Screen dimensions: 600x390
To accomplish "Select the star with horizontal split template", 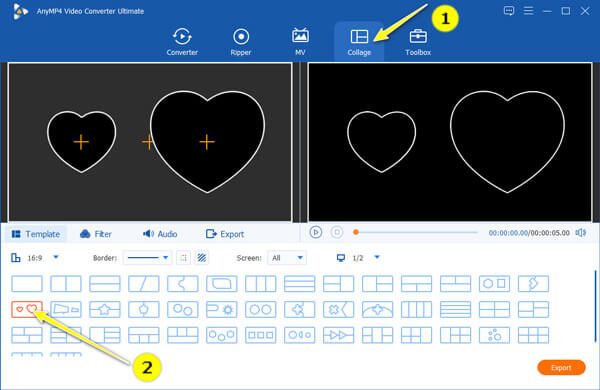I will (x=105, y=309).
